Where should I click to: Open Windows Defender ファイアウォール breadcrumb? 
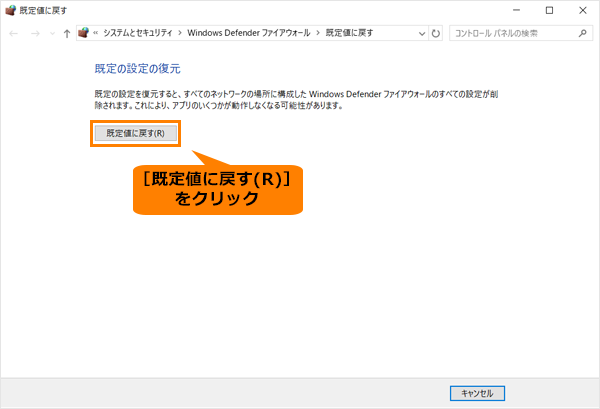coord(249,33)
